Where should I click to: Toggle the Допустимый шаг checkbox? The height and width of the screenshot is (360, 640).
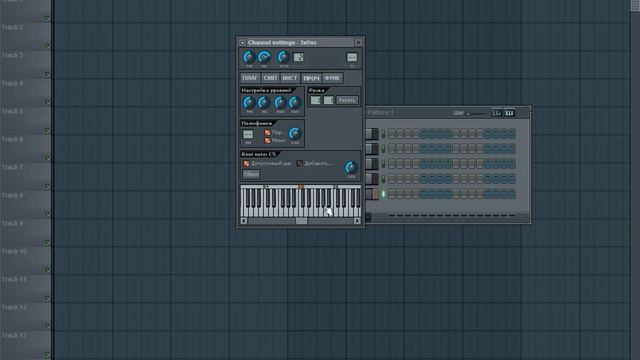[x=246, y=163]
